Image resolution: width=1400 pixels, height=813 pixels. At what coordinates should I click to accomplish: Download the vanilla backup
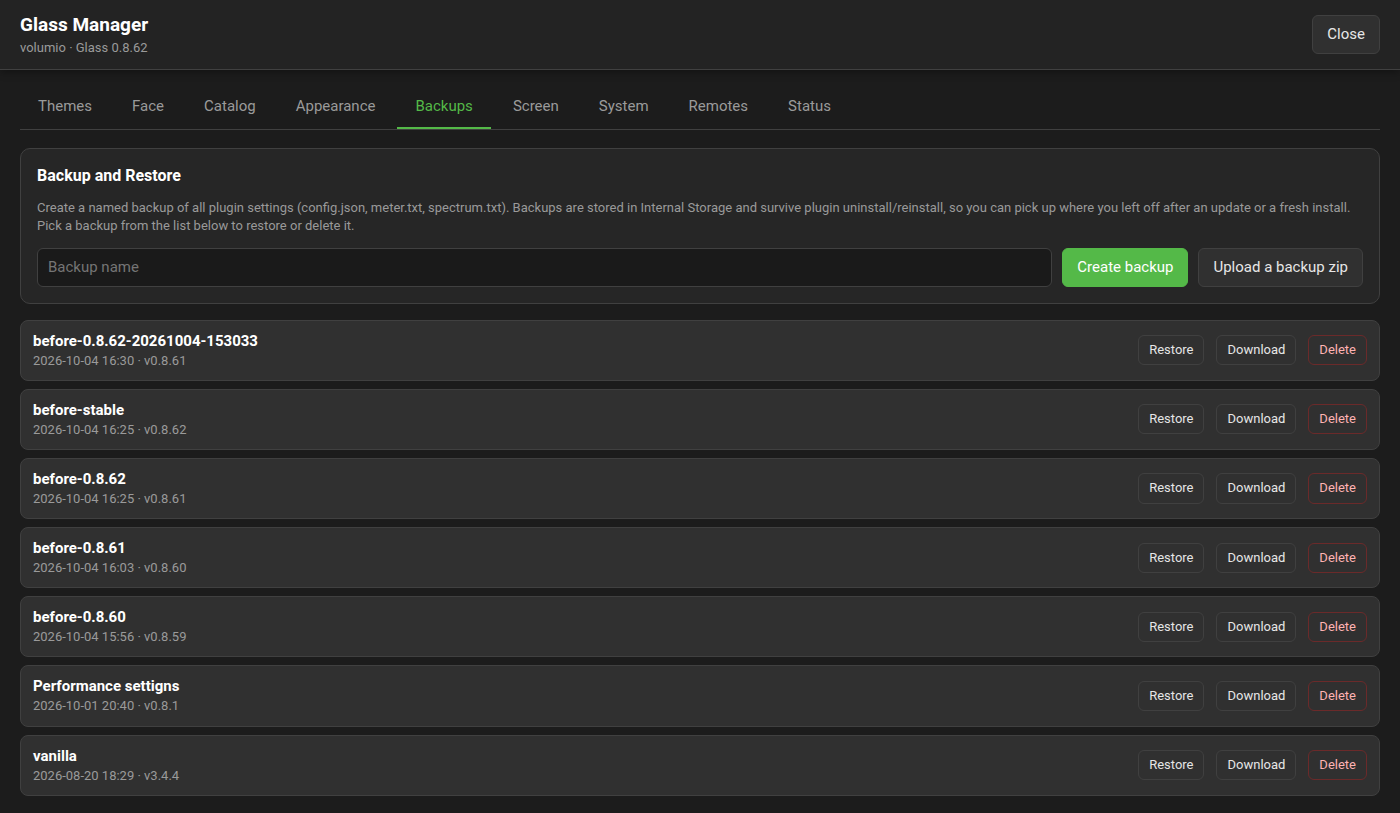click(x=1256, y=765)
